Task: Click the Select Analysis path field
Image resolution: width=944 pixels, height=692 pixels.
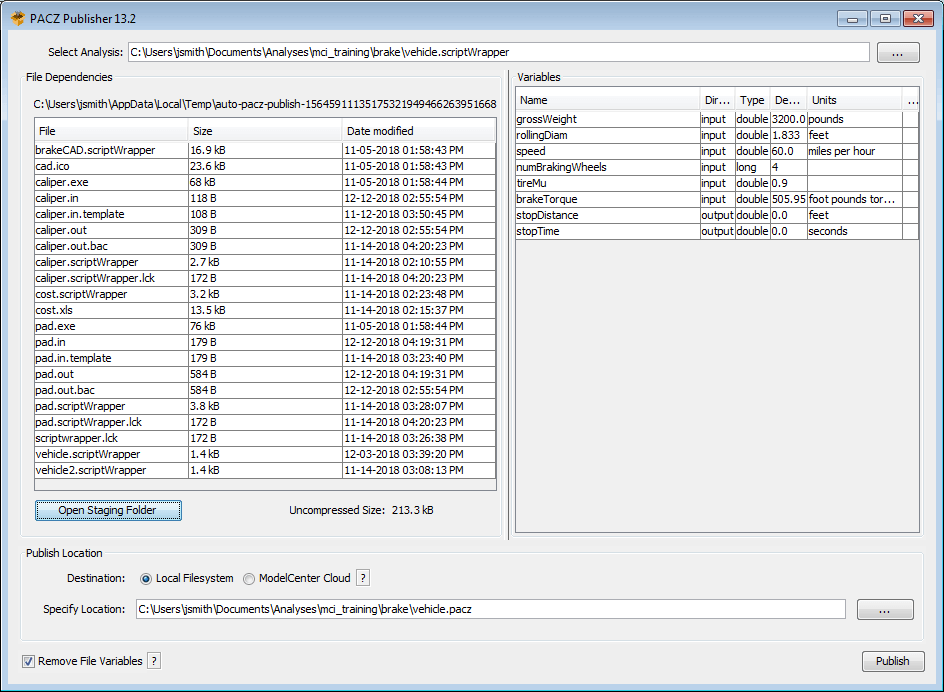Action: tap(498, 52)
